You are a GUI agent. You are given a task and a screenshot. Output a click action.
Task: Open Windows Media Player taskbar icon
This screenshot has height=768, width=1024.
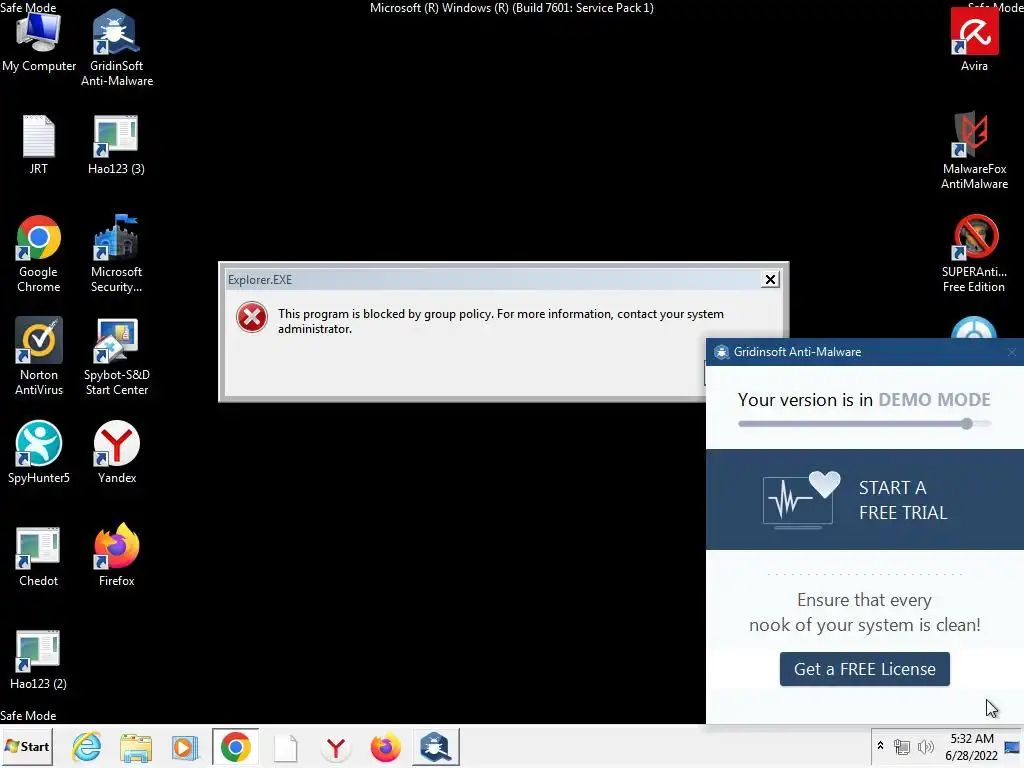pyautogui.click(x=185, y=747)
